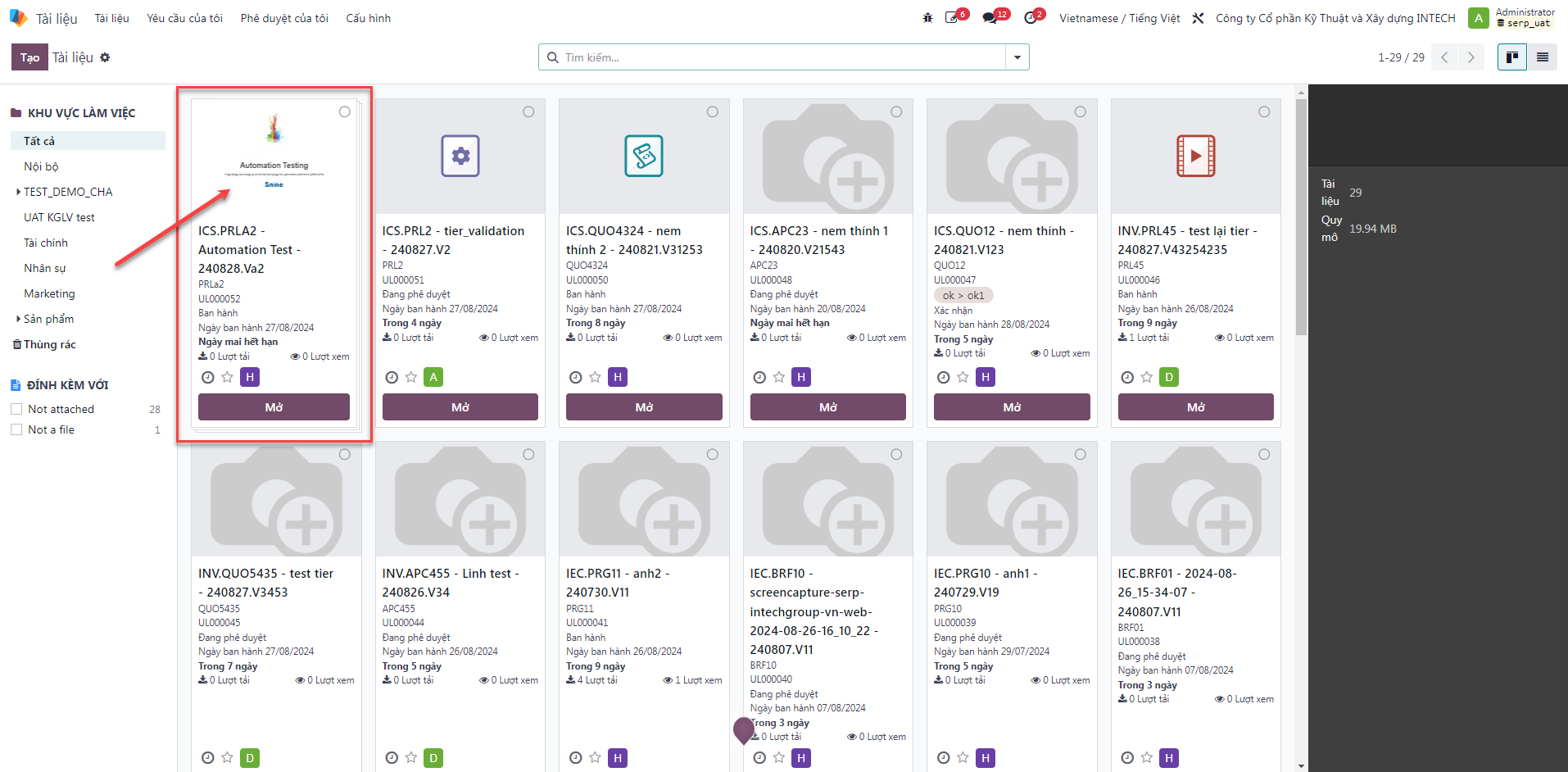The image size is (1568, 772).
Task: Star the INV.PRL45 test lại tier card
Action: tap(1147, 377)
